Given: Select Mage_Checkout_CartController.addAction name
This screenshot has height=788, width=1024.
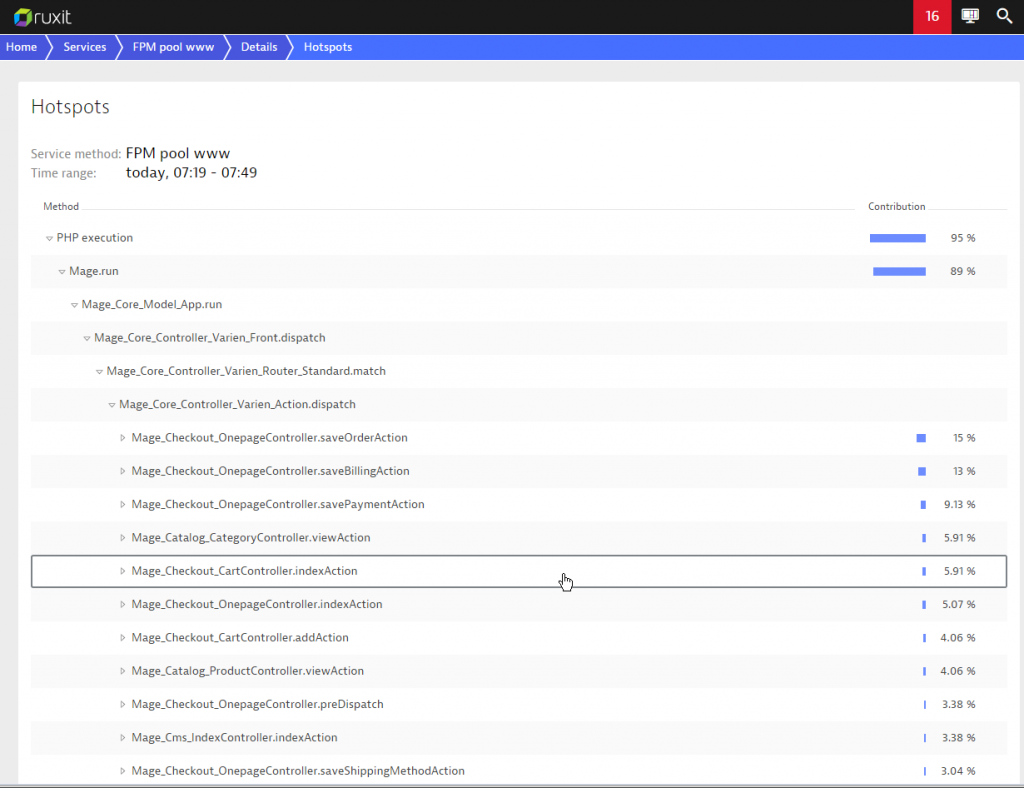Looking at the screenshot, I should pyautogui.click(x=240, y=637).
